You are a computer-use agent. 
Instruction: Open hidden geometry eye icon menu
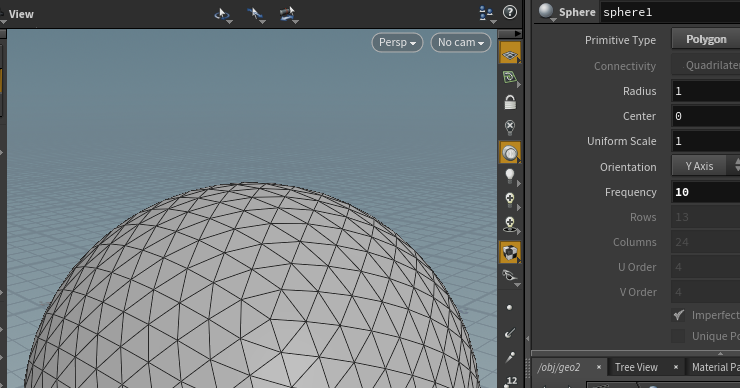coord(510,276)
